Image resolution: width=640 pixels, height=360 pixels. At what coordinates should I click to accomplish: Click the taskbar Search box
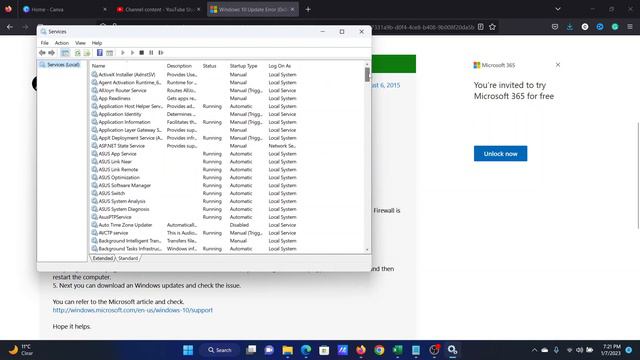[x=220, y=350]
